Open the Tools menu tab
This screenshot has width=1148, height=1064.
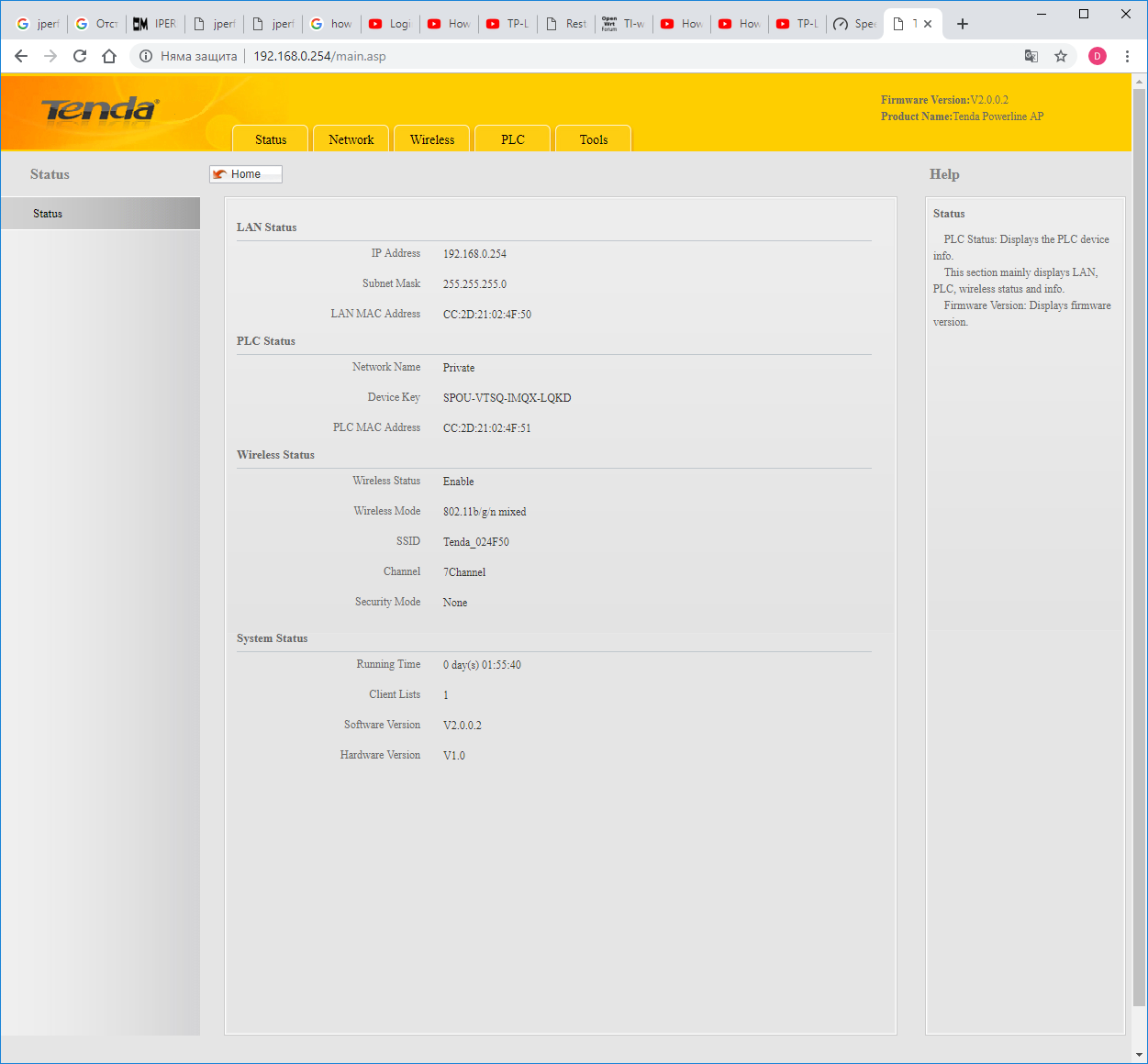click(594, 139)
